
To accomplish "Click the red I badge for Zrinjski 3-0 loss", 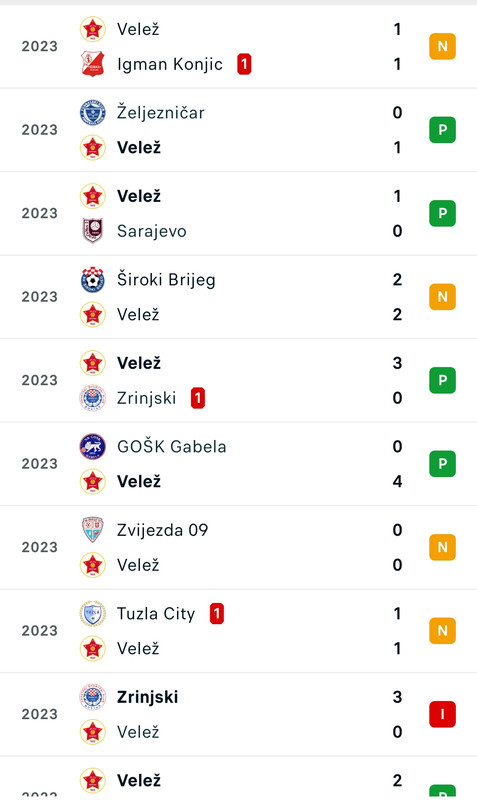I will point(442,714).
